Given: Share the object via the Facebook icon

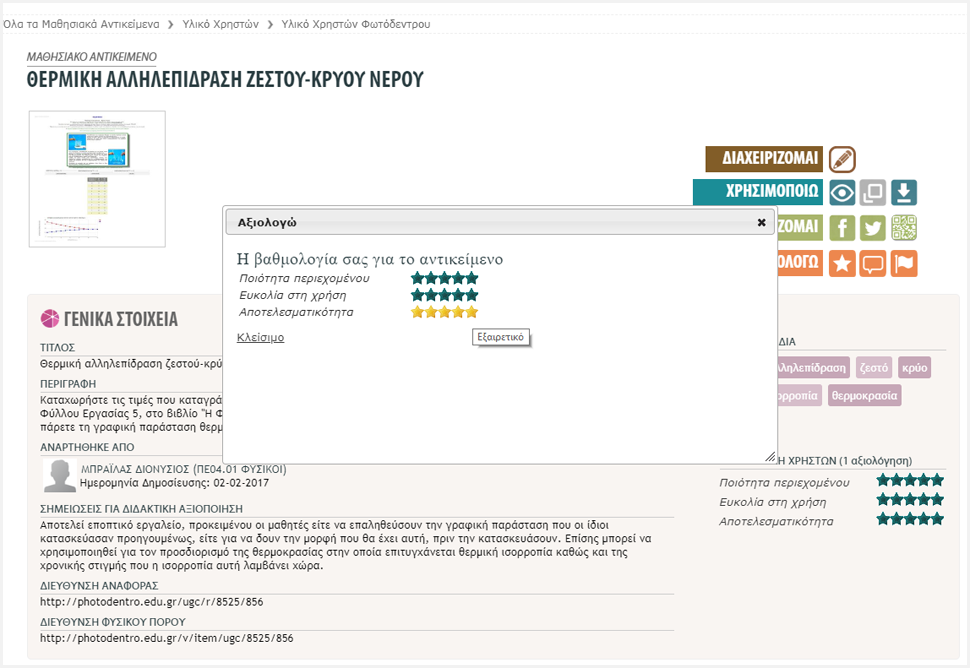Looking at the screenshot, I should pyautogui.click(x=842, y=228).
